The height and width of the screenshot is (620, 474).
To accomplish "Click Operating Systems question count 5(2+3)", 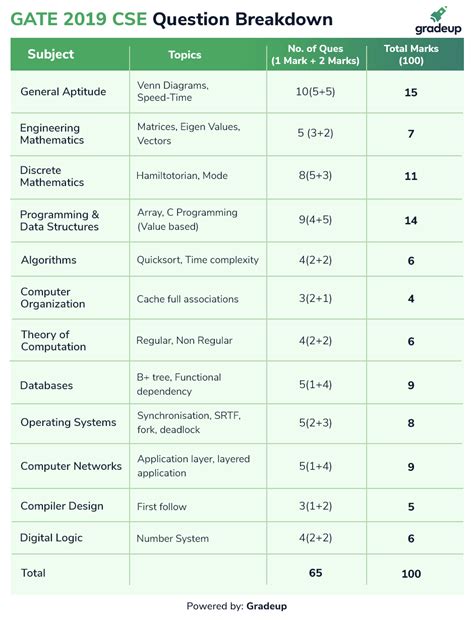I will click(x=315, y=423).
